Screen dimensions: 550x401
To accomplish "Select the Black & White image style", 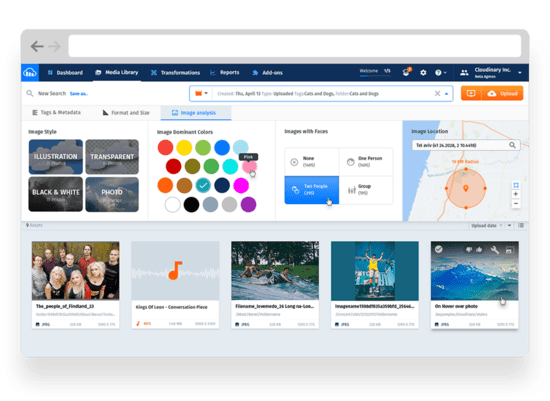I will point(56,194).
